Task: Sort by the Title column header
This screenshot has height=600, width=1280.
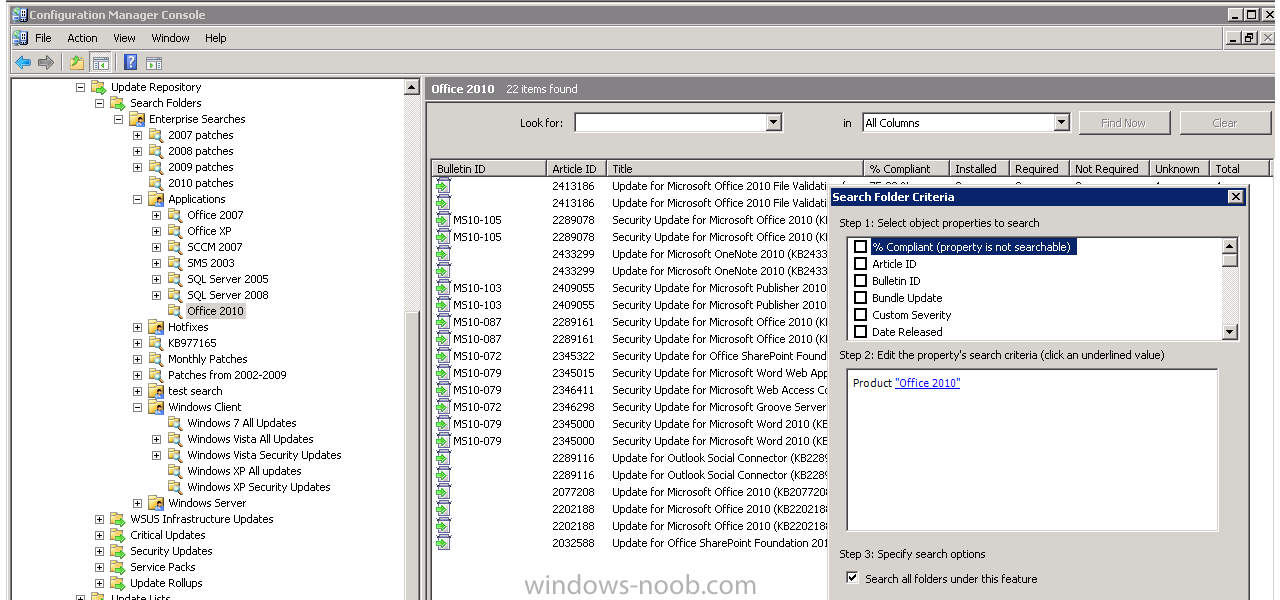Action: coord(735,169)
